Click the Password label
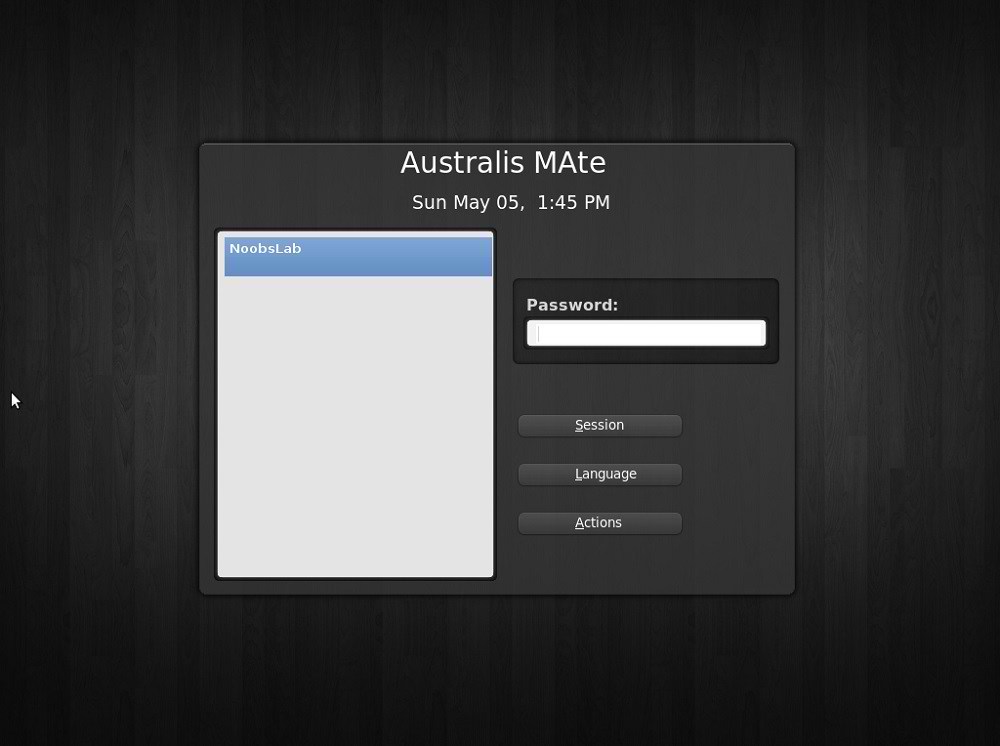Viewport: 1000px width, 746px height. [x=572, y=305]
